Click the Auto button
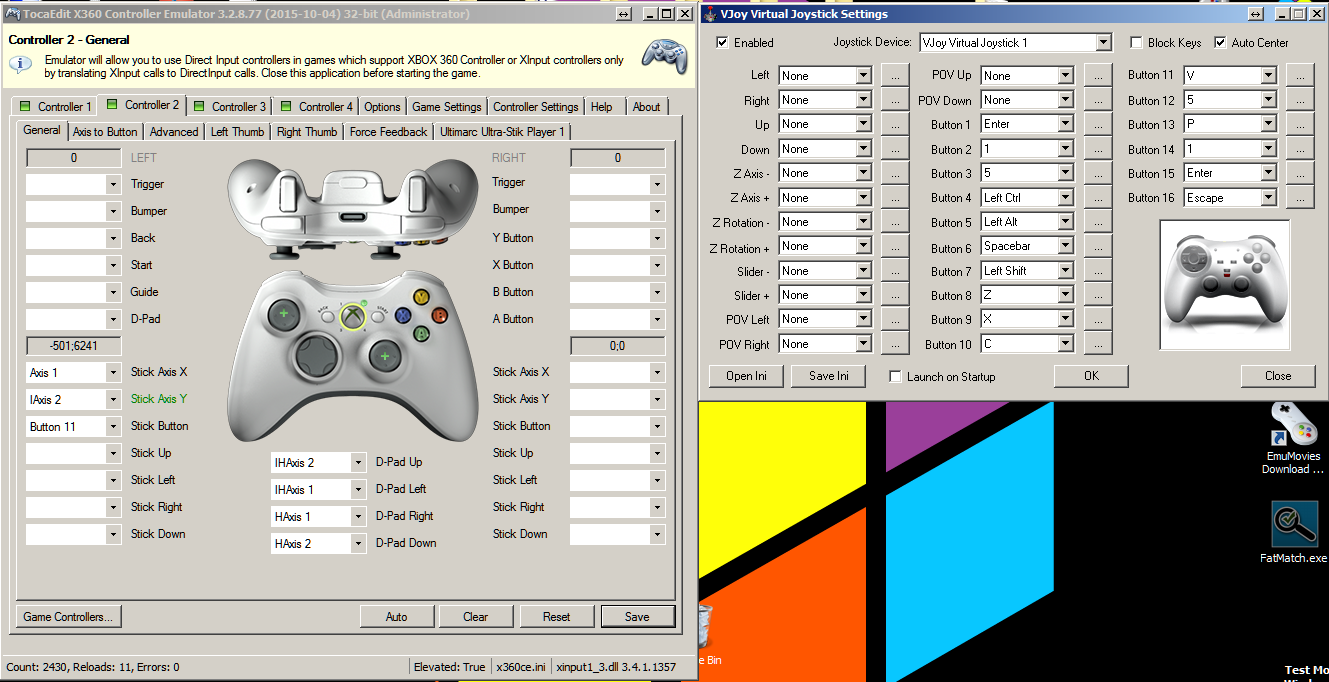This screenshot has width=1329, height=682. 397,617
